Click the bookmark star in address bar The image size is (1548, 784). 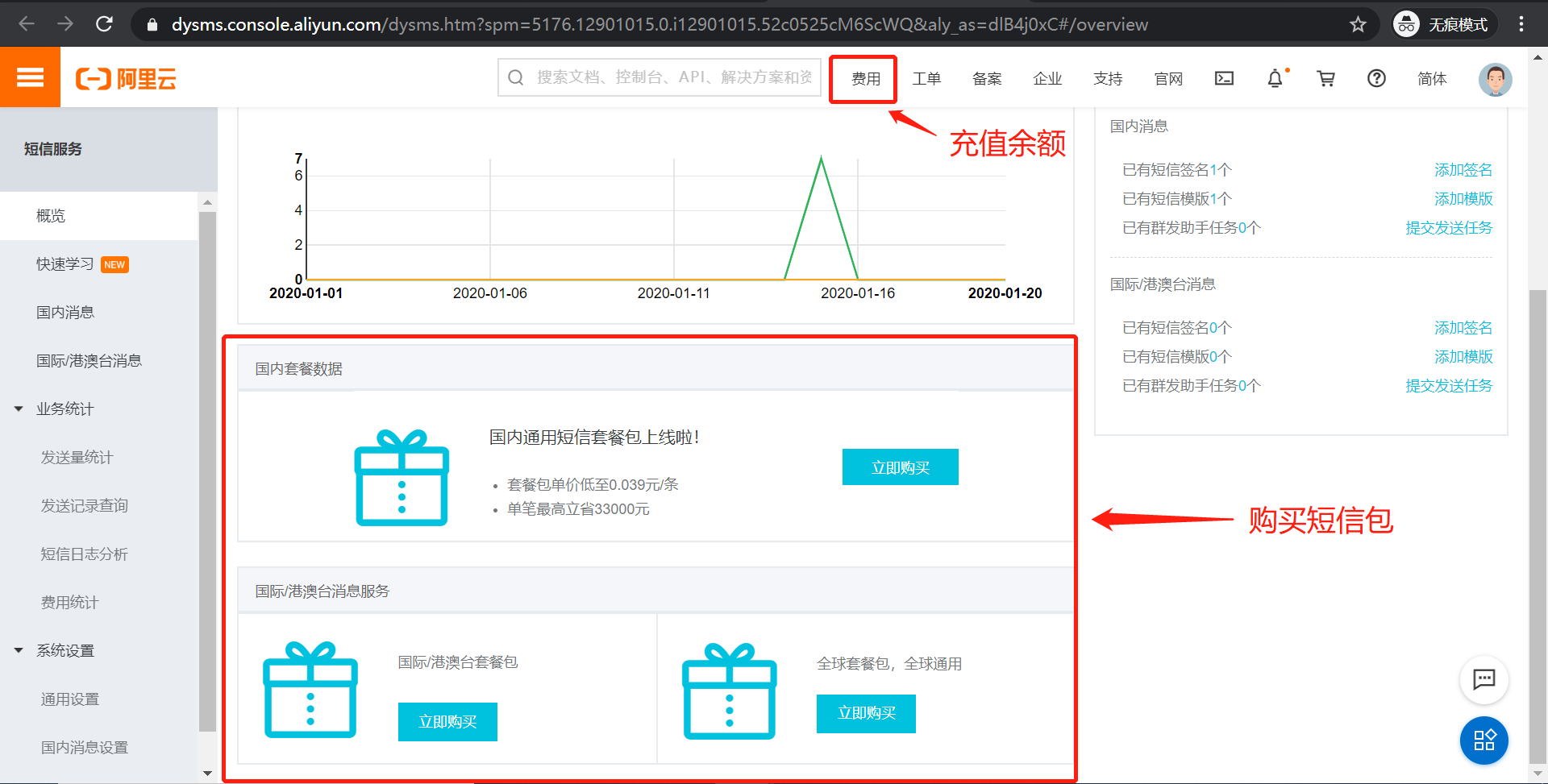point(1359,24)
